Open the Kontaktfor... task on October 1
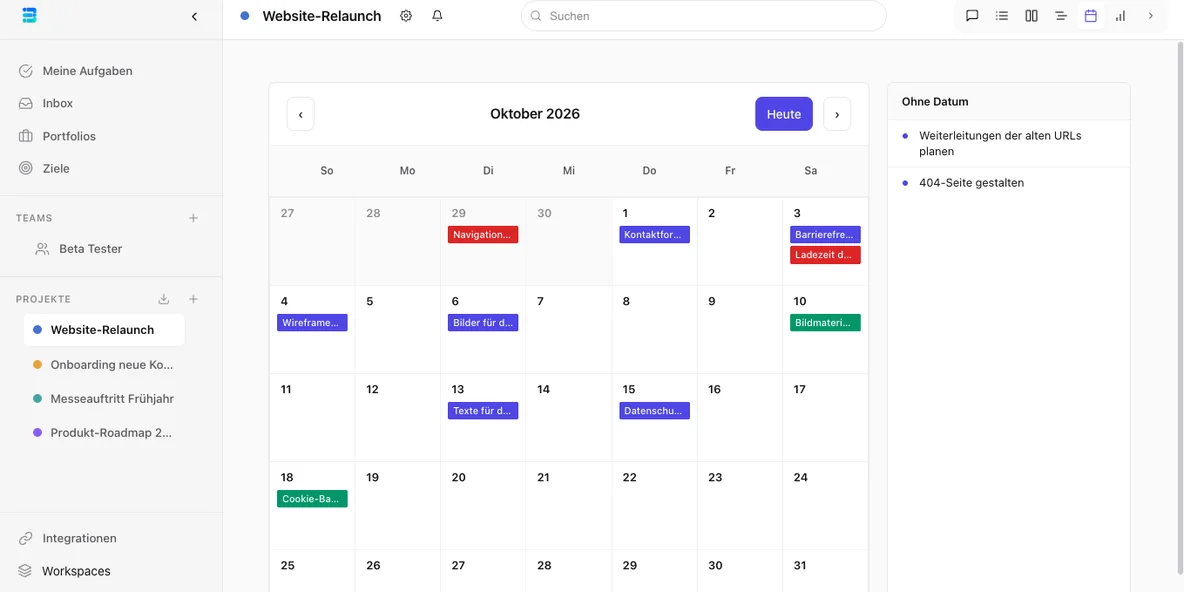 655,235
